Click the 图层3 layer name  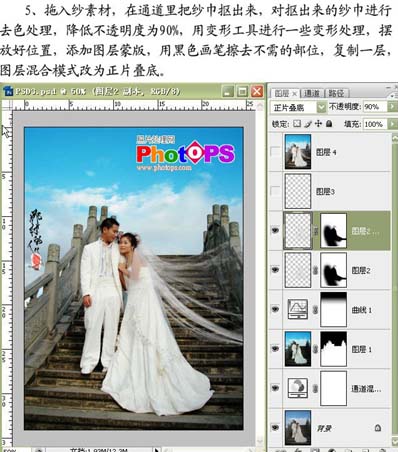point(325,192)
